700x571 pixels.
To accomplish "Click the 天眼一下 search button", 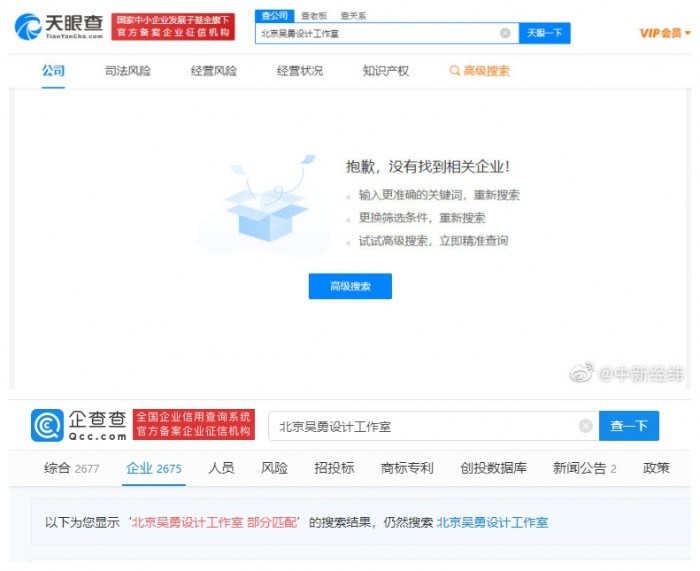I will tap(545, 33).
